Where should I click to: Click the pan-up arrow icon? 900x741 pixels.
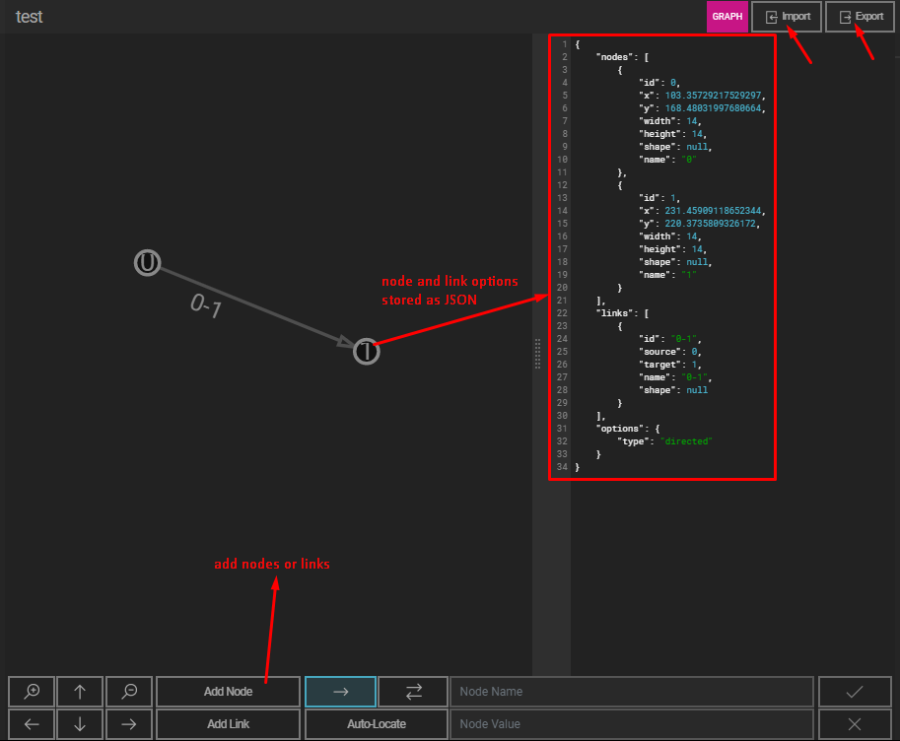coord(80,691)
